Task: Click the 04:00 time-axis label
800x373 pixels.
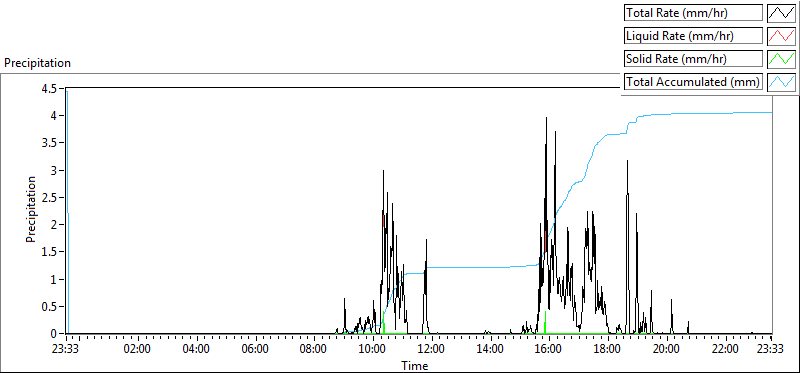Action: click(197, 350)
